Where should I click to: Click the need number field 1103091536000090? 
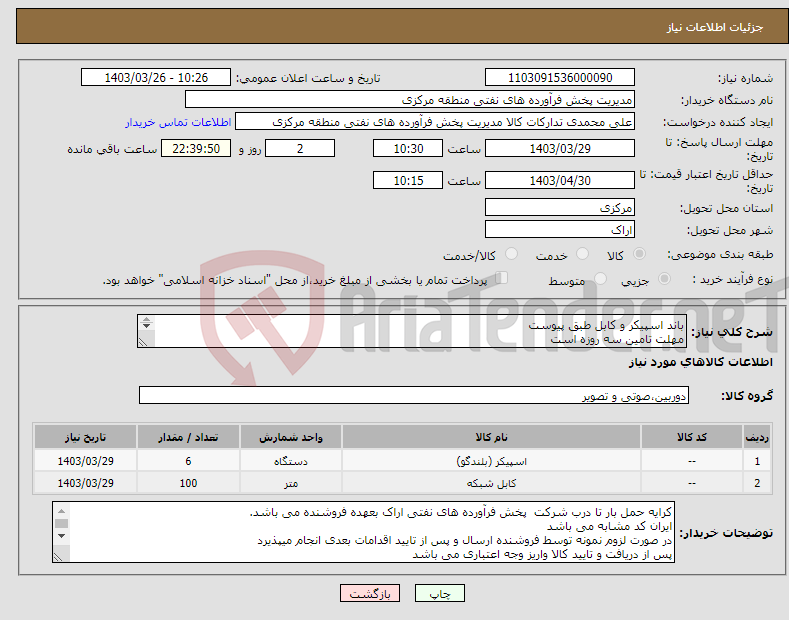point(560,78)
